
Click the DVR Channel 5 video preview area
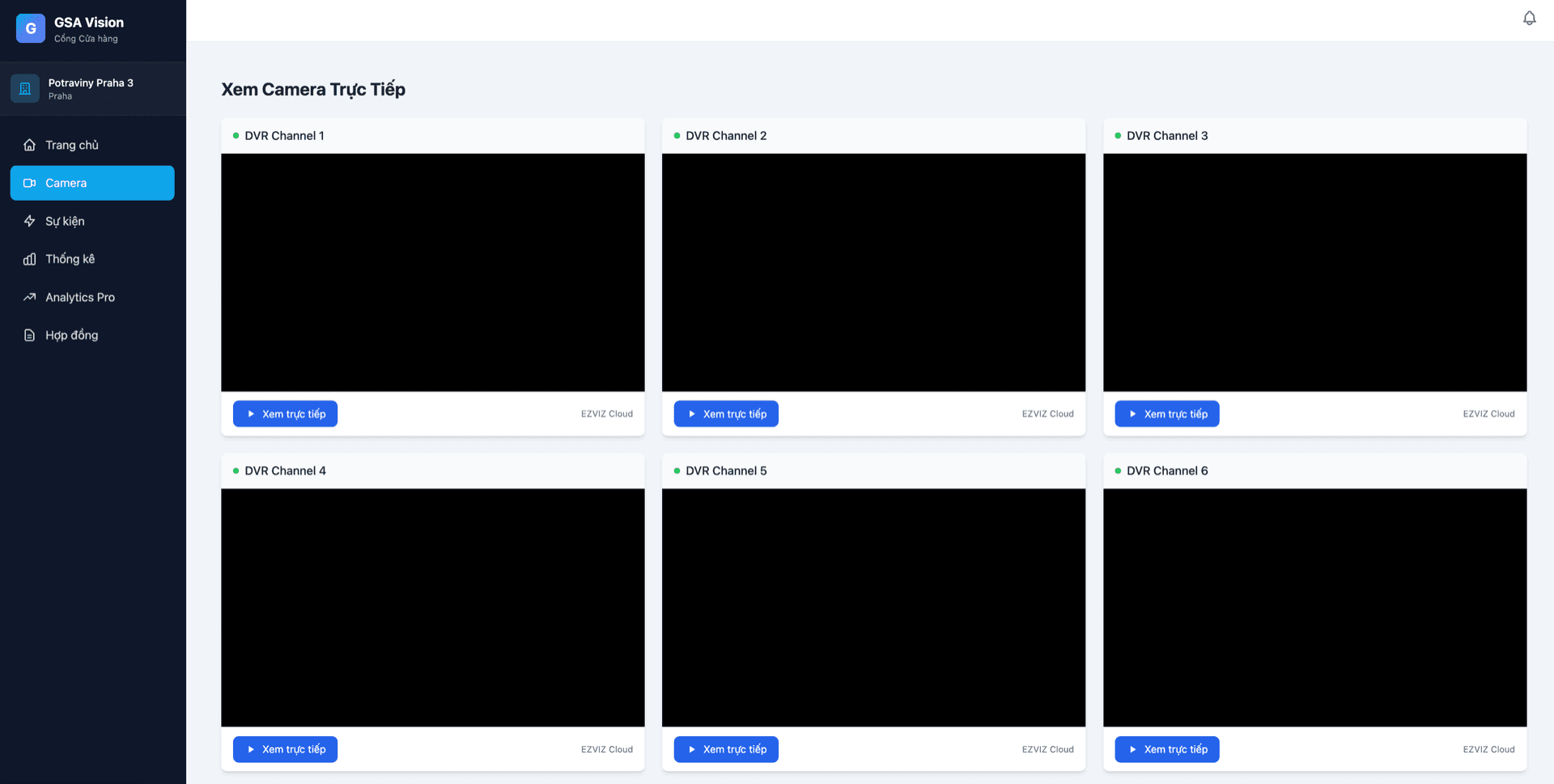click(x=873, y=607)
